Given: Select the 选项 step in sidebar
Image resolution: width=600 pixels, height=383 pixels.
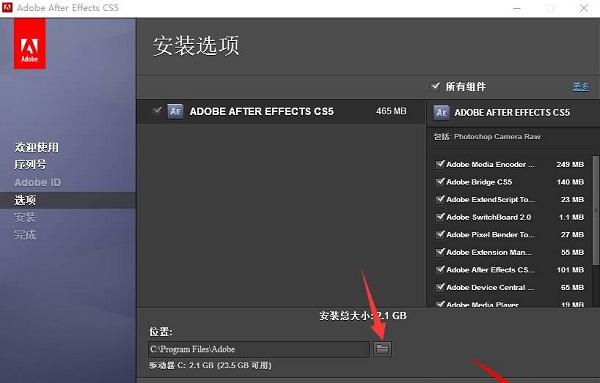Looking at the screenshot, I should pos(25,200).
